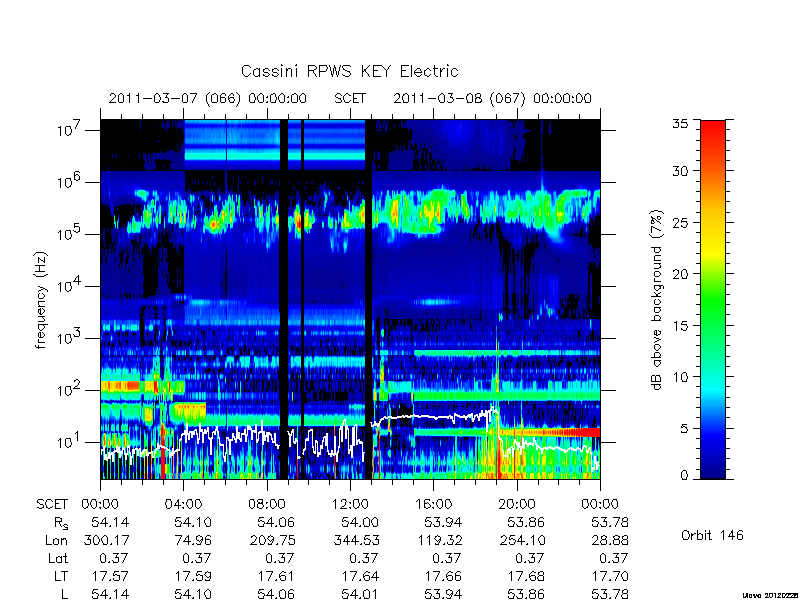Click the SCET label between the two dates
The height and width of the screenshot is (600, 800).
(350, 98)
